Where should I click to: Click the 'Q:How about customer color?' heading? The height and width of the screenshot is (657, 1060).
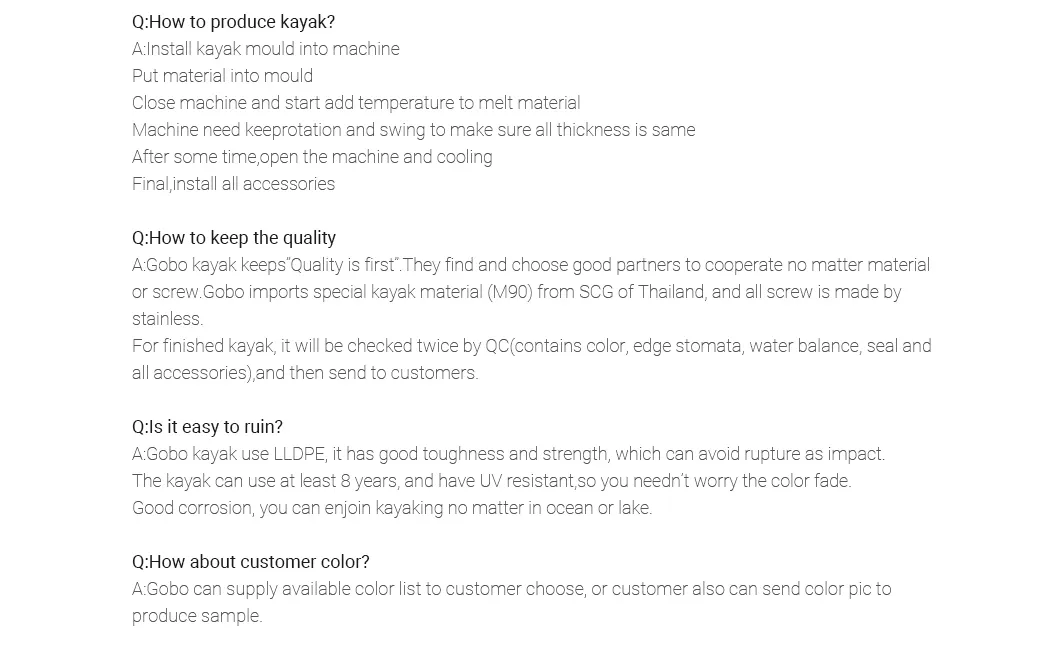click(251, 562)
